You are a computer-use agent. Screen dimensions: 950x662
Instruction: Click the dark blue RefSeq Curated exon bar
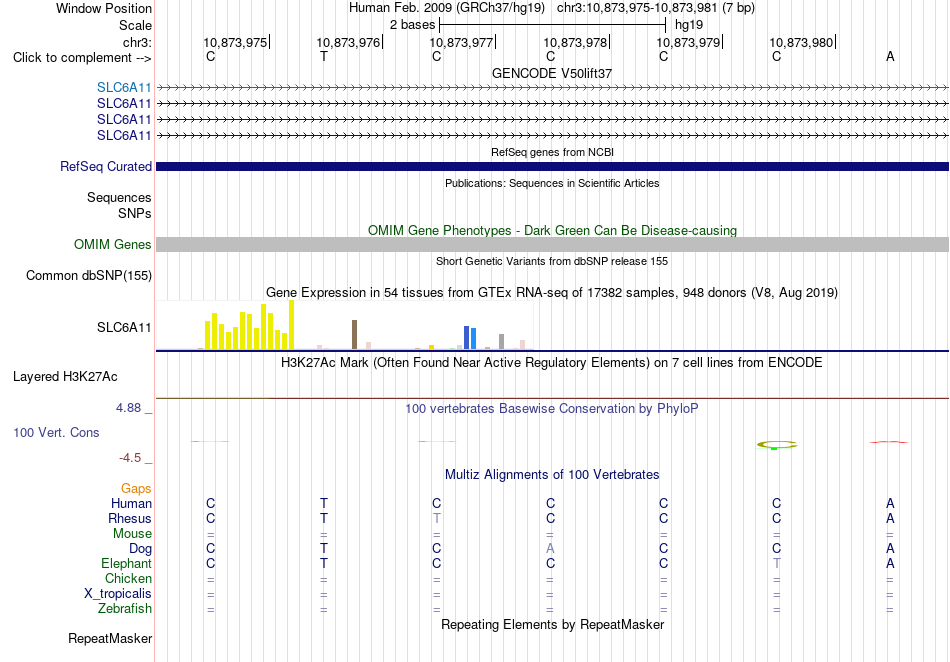click(x=552, y=167)
